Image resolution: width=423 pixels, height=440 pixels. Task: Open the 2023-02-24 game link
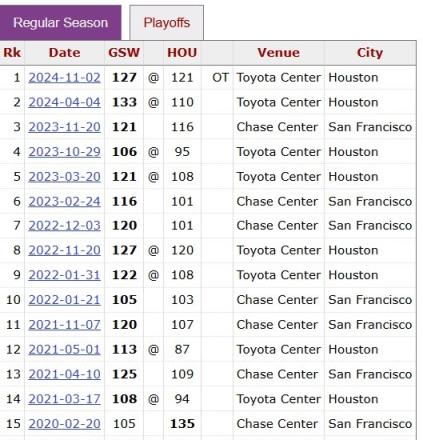[x=64, y=201]
